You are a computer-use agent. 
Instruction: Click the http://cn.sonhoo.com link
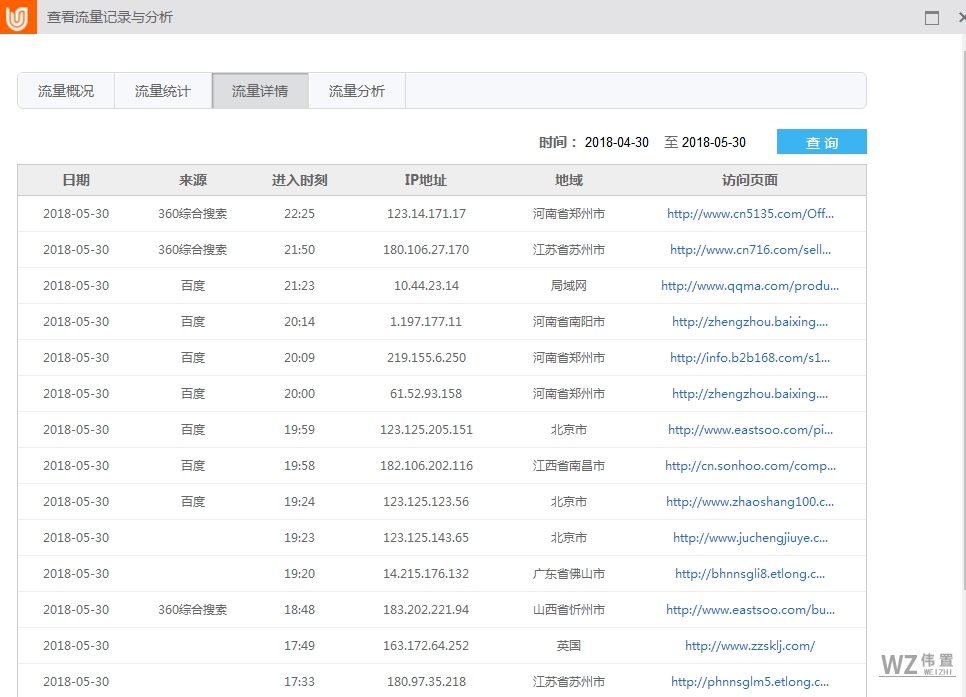click(x=752, y=465)
